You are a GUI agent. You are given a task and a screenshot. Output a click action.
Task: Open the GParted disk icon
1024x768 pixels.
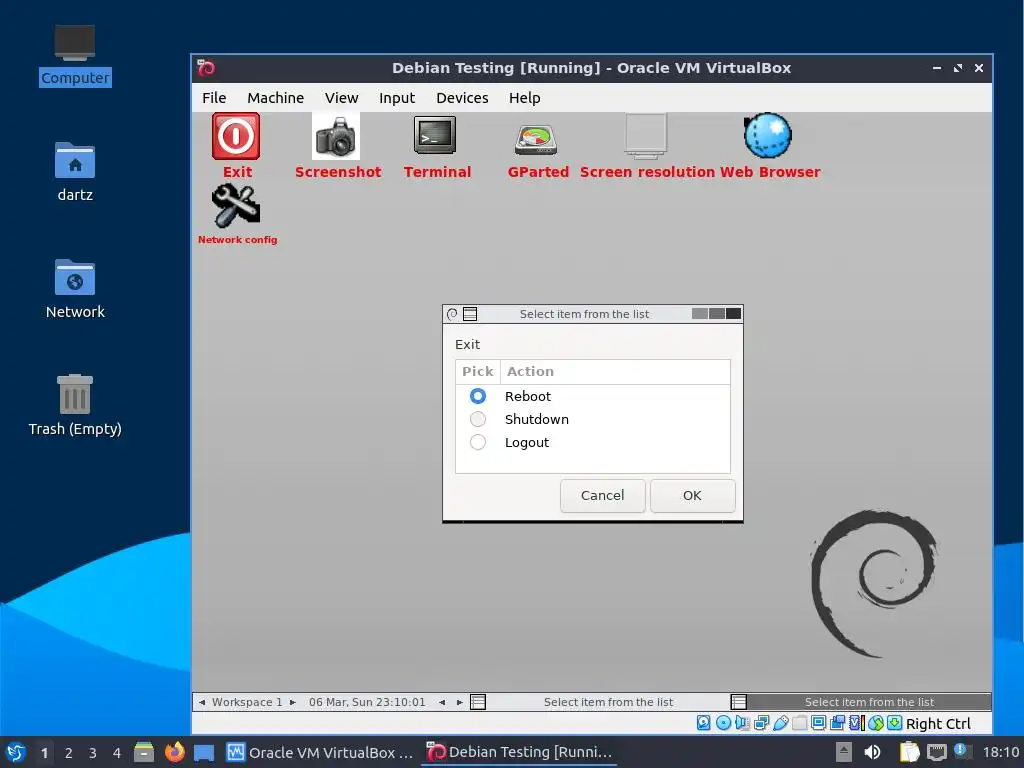coord(536,138)
